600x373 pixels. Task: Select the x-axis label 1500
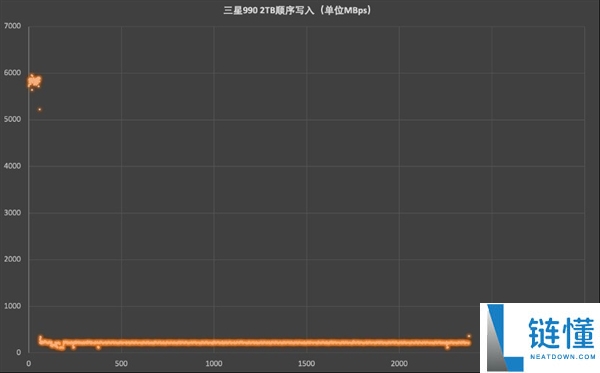click(x=307, y=363)
